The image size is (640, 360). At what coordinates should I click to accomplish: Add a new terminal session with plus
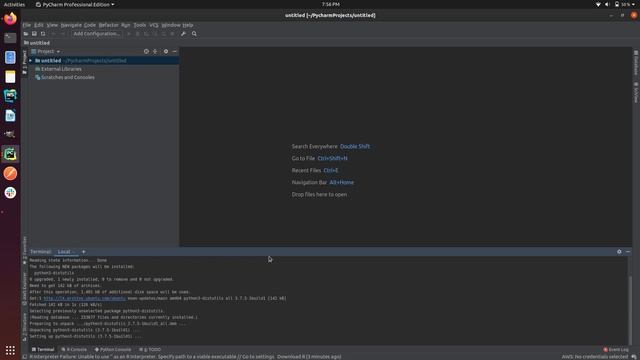point(84,252)
